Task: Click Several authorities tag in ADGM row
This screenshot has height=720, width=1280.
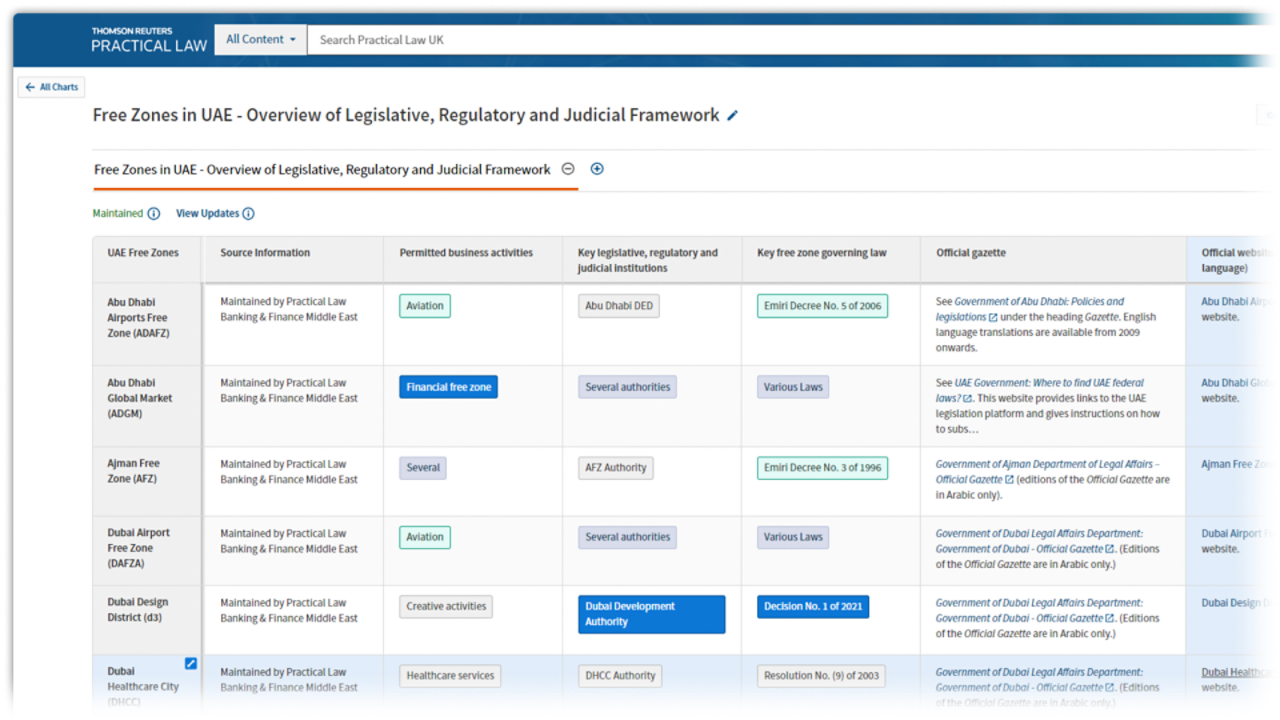Action: (628, 387)
